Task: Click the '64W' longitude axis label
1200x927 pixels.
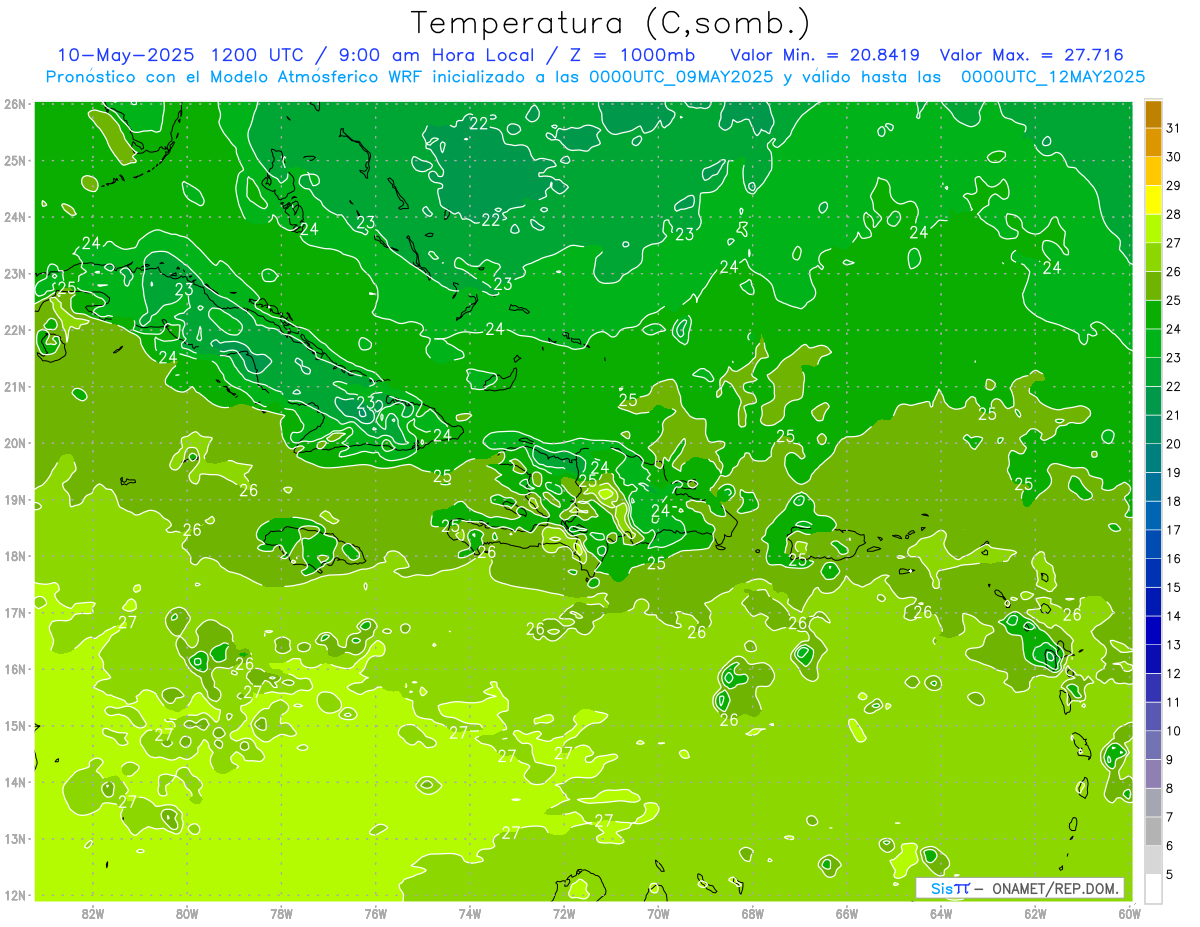Action: (941, 913)
